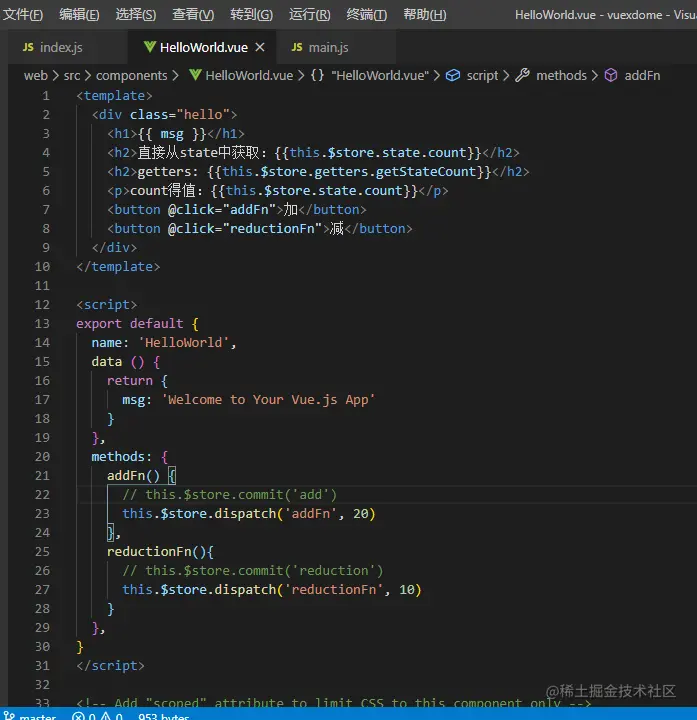697x720 pixels.
Task: Open the 帮助(H) menu
Action: 425,15
